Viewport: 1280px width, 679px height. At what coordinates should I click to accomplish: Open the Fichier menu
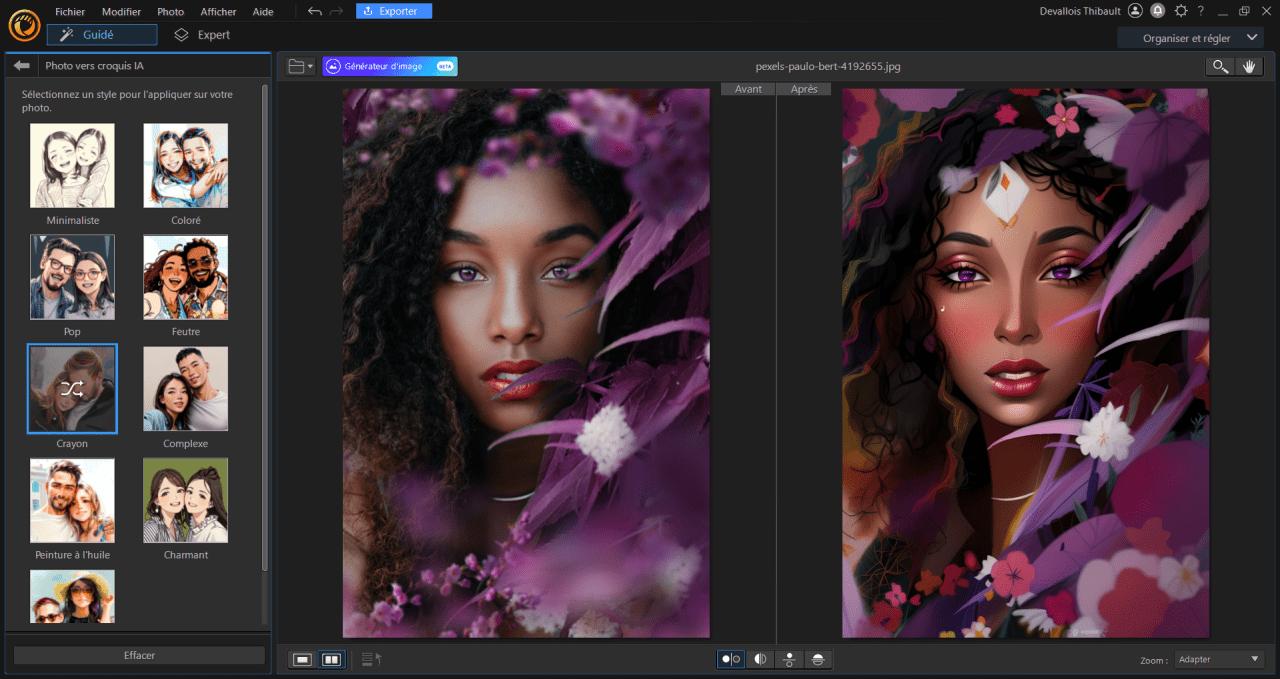click(70, 11)
